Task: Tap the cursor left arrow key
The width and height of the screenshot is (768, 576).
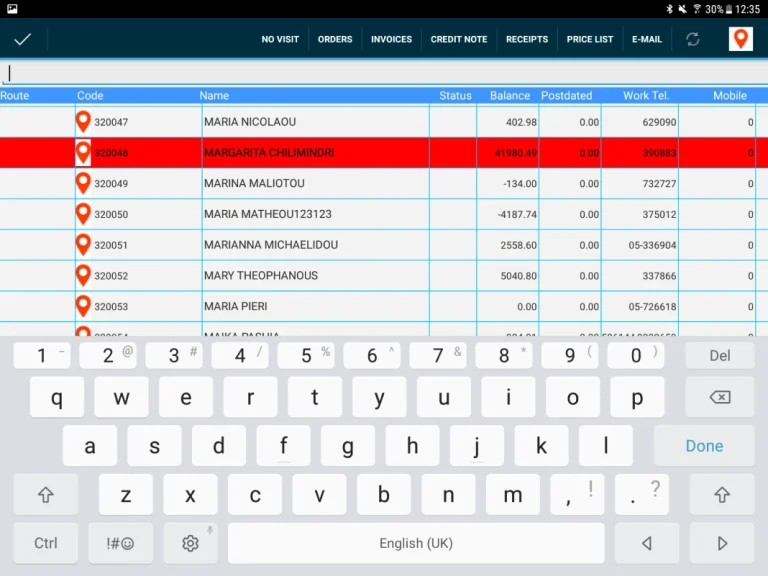Action: [647, 543]
